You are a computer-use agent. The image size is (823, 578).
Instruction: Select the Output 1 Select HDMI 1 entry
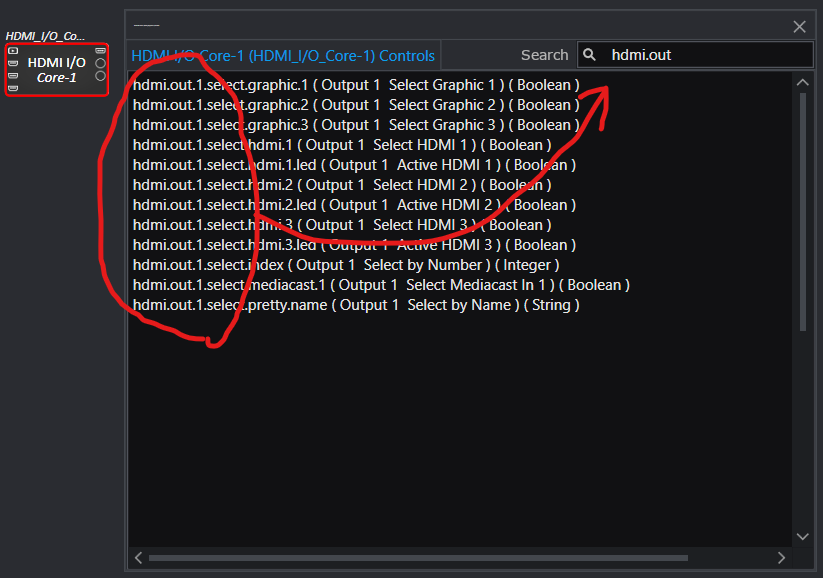coord(341,145)
